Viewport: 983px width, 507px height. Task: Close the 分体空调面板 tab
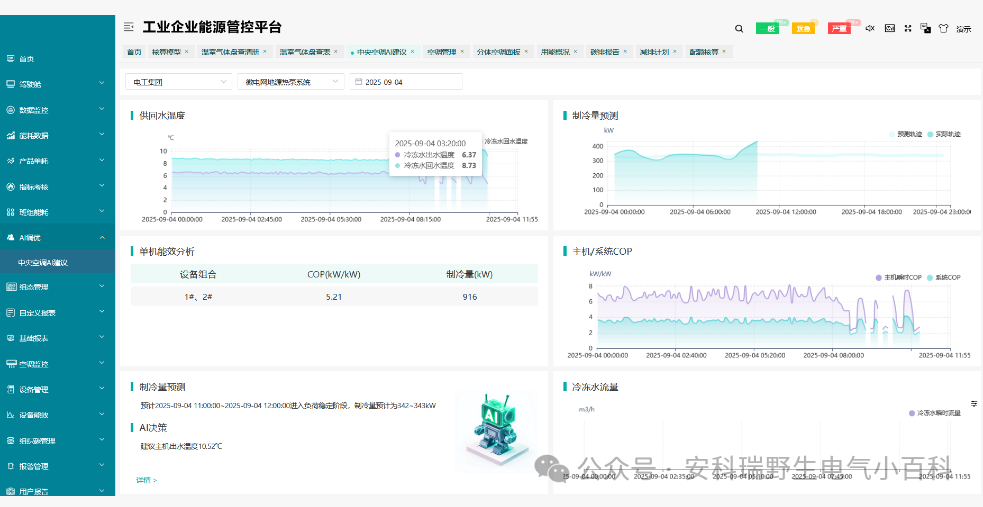[526, 51]
